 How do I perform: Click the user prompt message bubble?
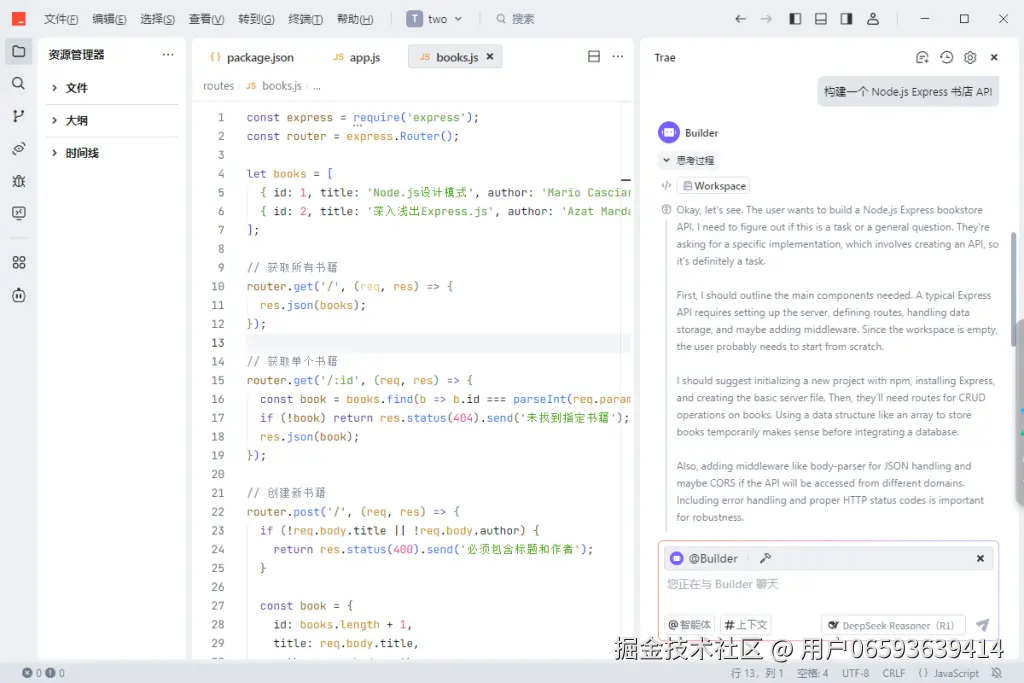[908, 92]
